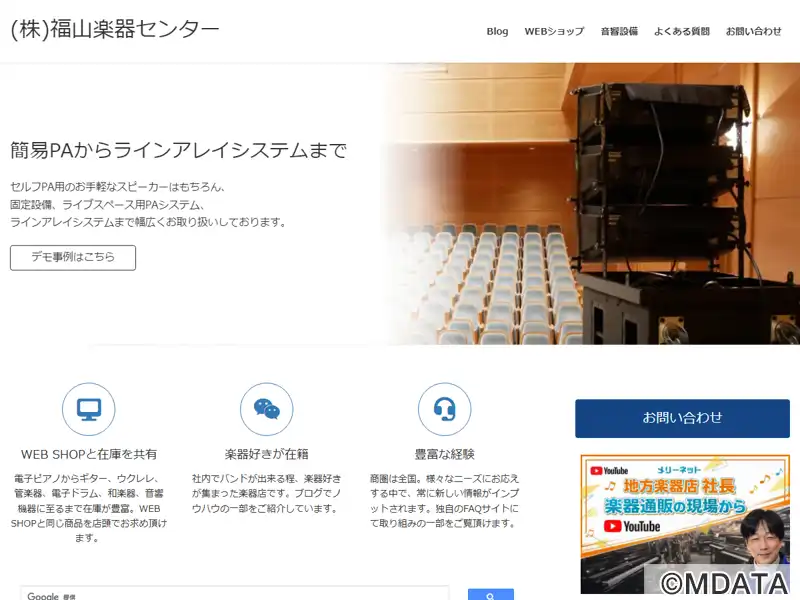Click the 社内でバンドが出来る程 description paragraph
Screen dimensions: 800x600
[x=266, y=493]
